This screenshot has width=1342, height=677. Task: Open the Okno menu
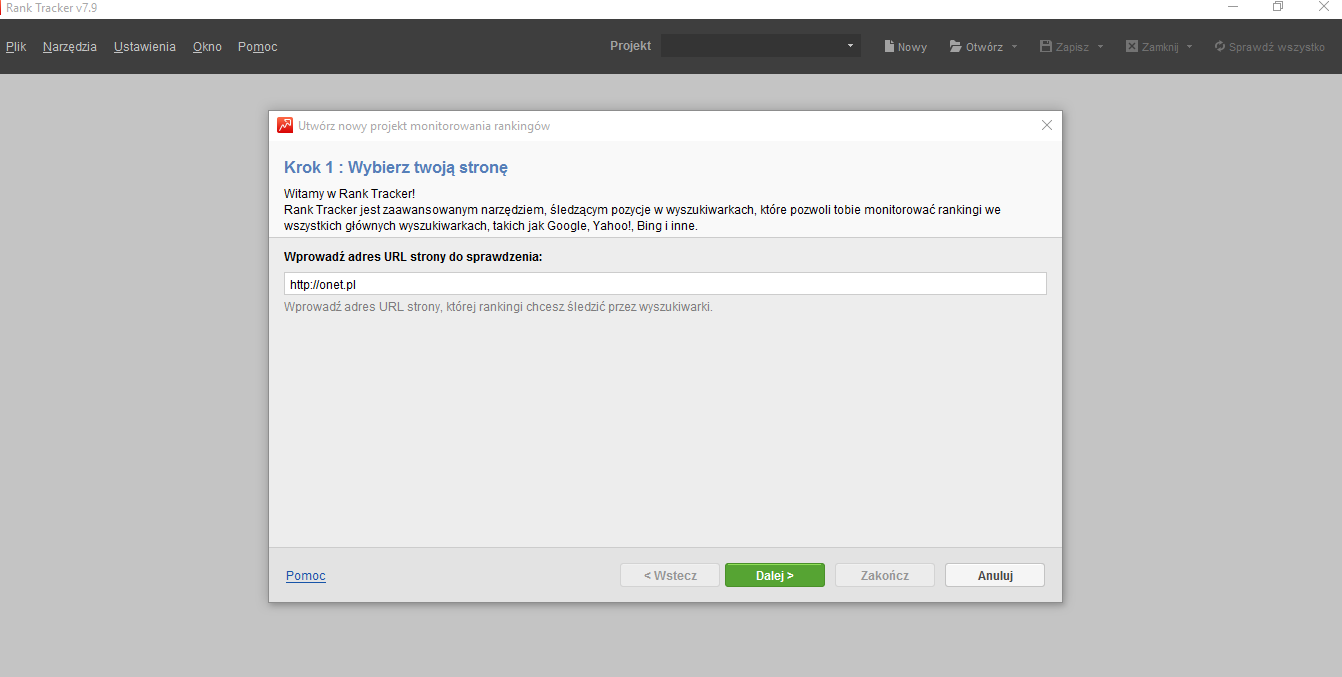coord(207,47)
